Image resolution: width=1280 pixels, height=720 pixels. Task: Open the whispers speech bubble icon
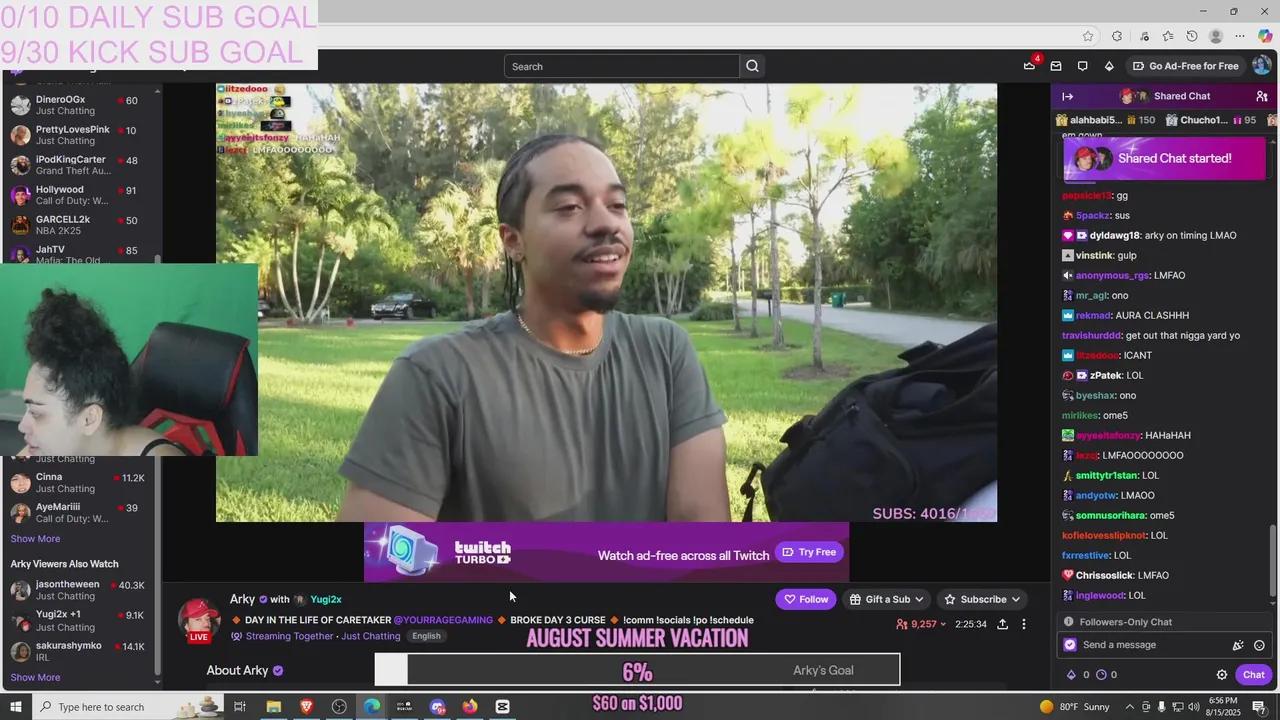tap(1082, 66)
